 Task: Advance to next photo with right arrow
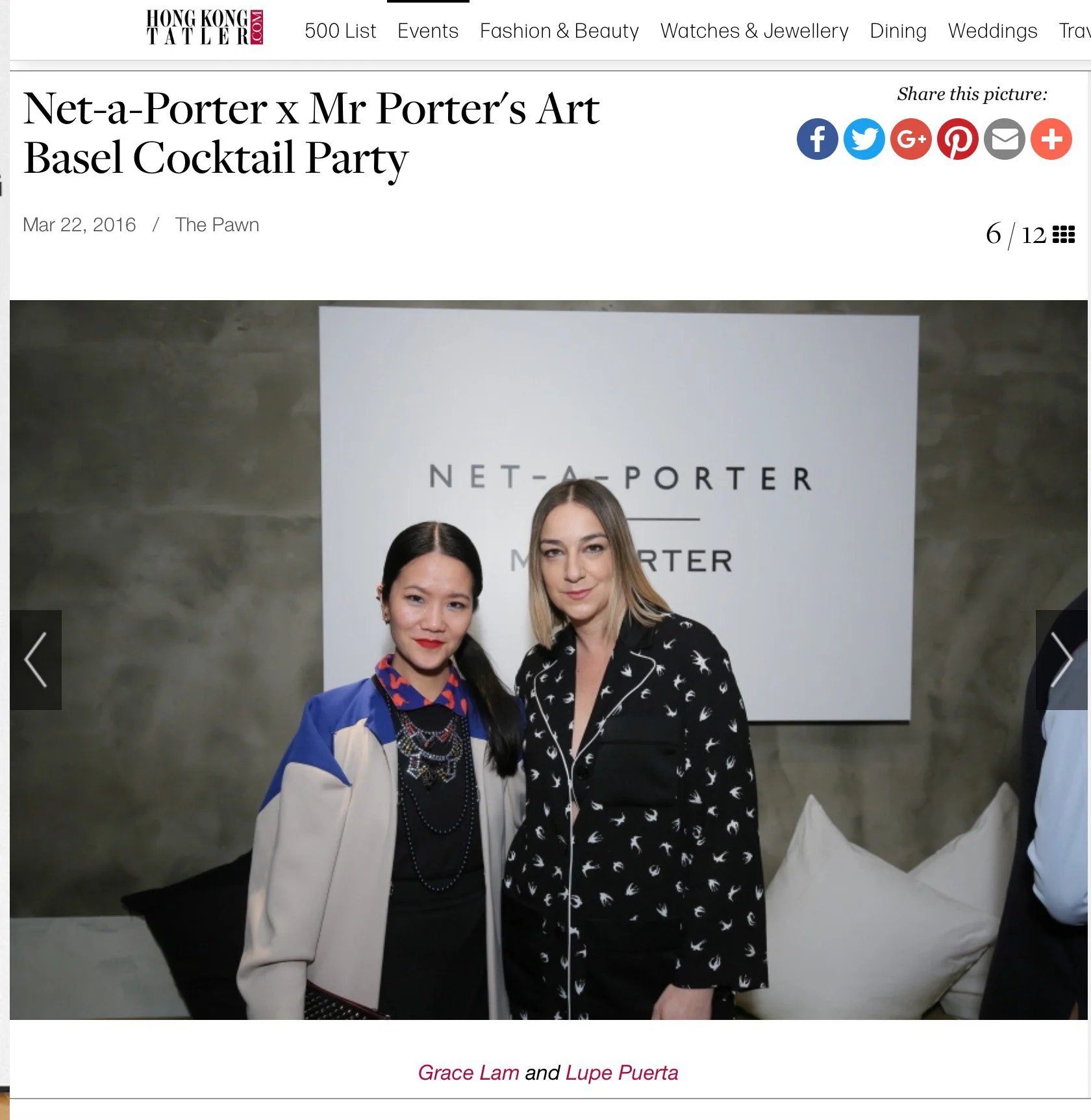[1062, 659]
